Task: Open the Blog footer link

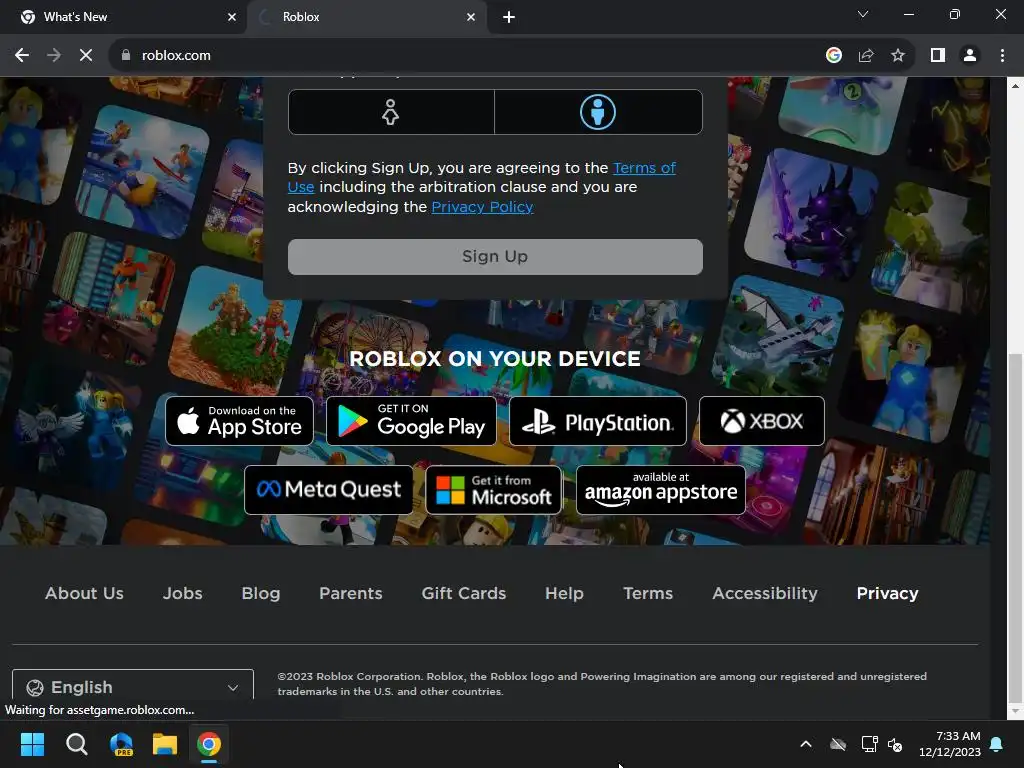Action: 261,593
